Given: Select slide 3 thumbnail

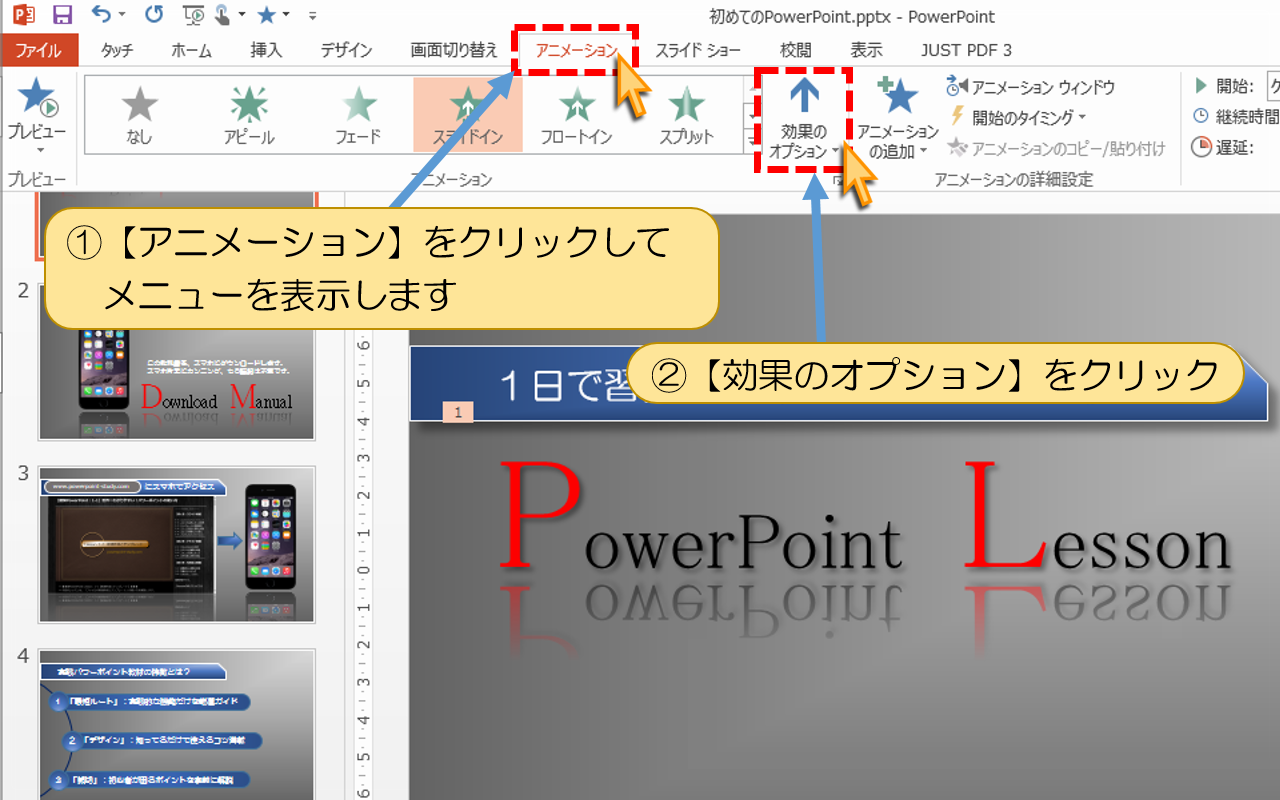Looking at the screenshot, I should coord(177,545).
